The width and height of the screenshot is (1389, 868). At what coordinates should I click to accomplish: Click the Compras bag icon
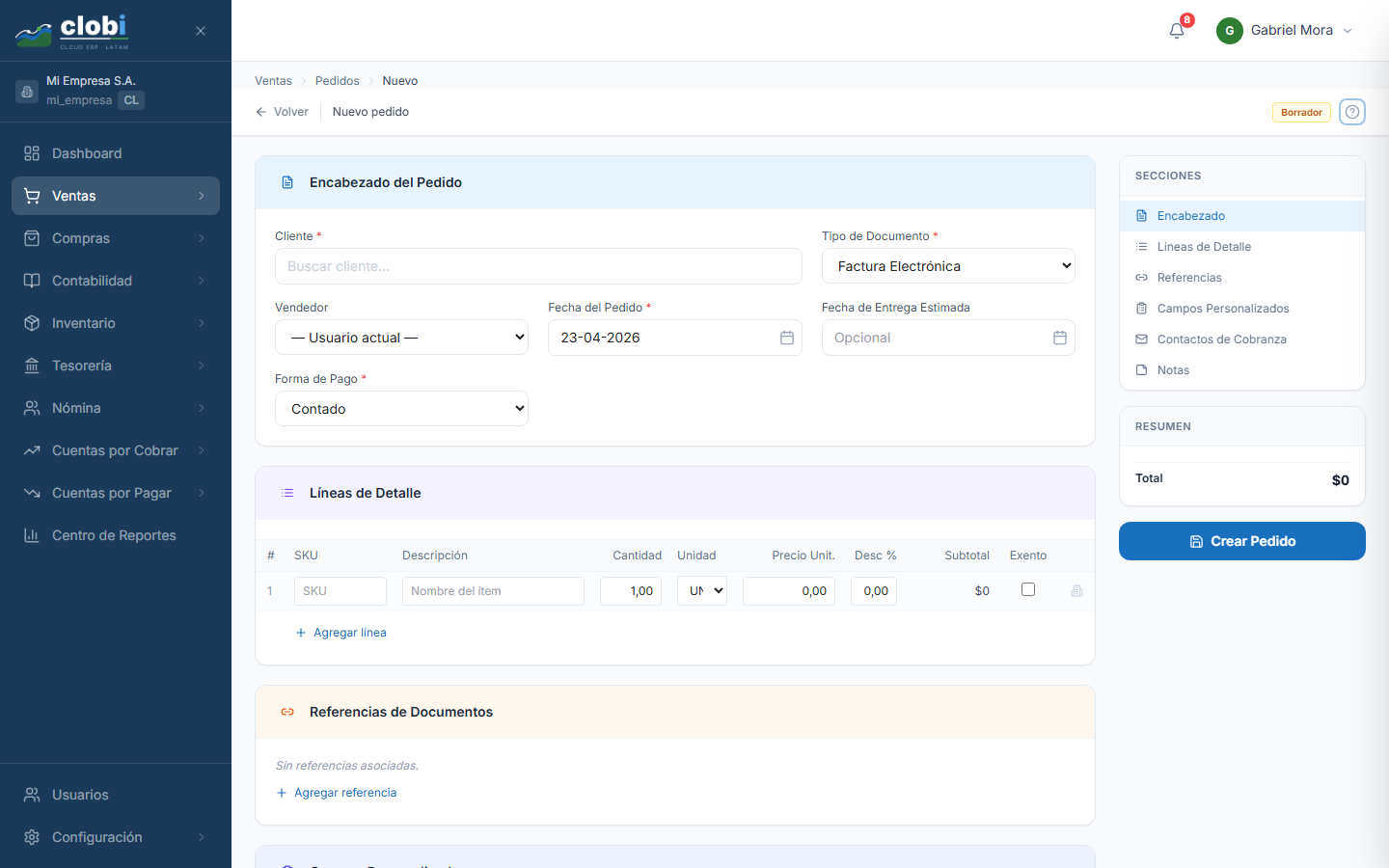click(x=32, y=238)
